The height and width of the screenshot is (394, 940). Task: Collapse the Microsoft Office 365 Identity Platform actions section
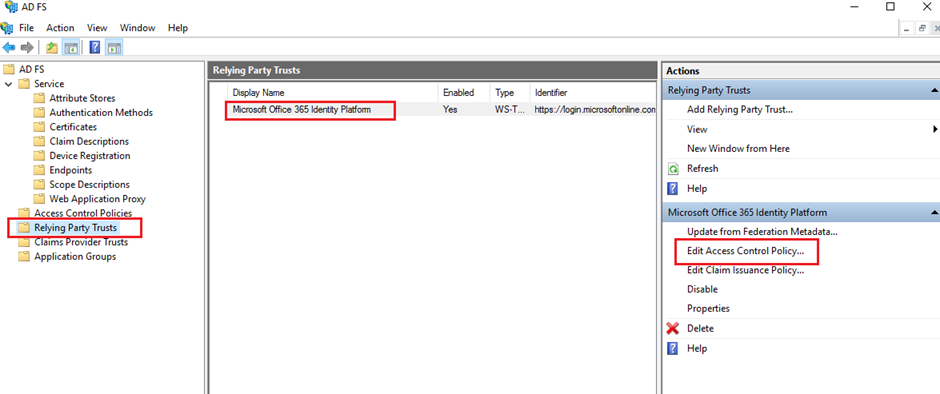[x=934, y=212]
